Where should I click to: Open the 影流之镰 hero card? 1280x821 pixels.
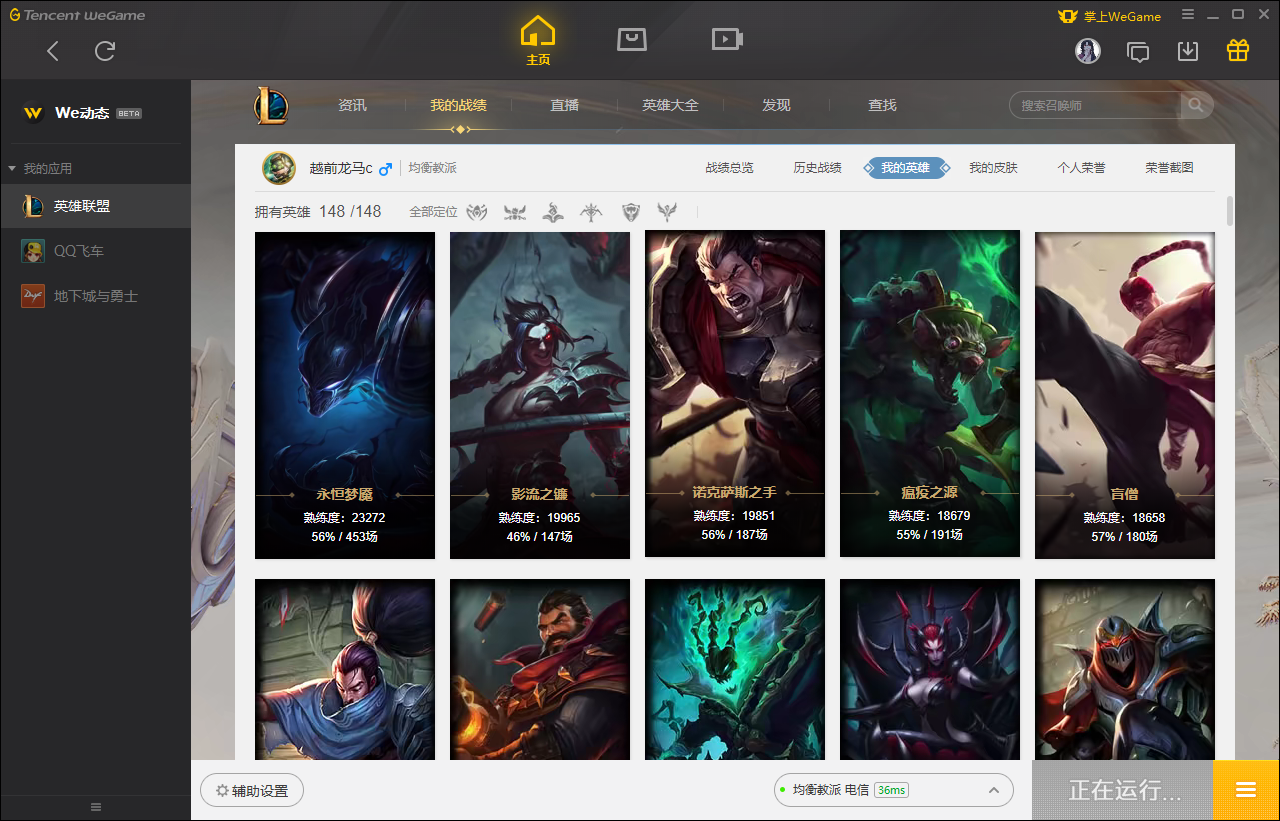540,395
